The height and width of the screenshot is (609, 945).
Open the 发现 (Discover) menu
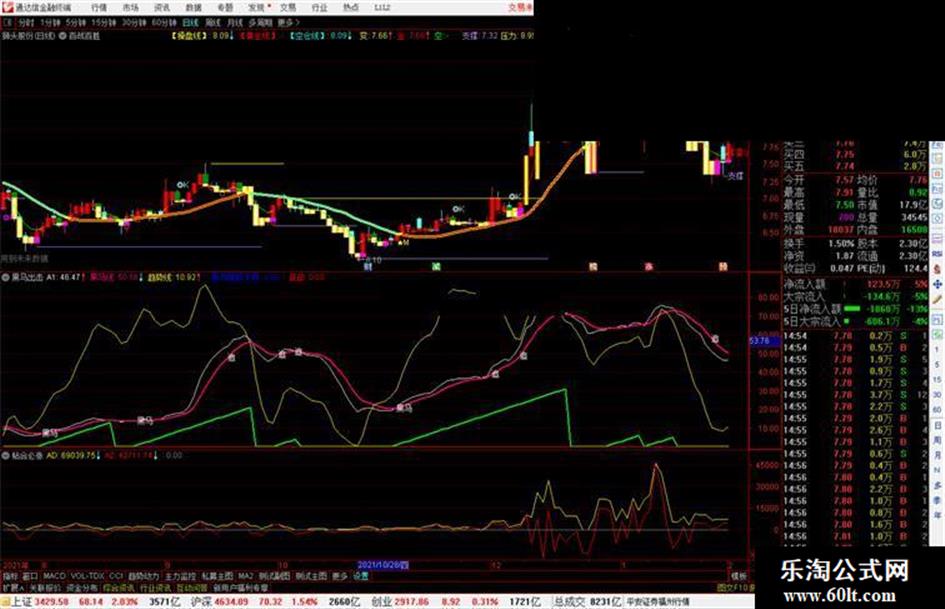pos(256,8)
